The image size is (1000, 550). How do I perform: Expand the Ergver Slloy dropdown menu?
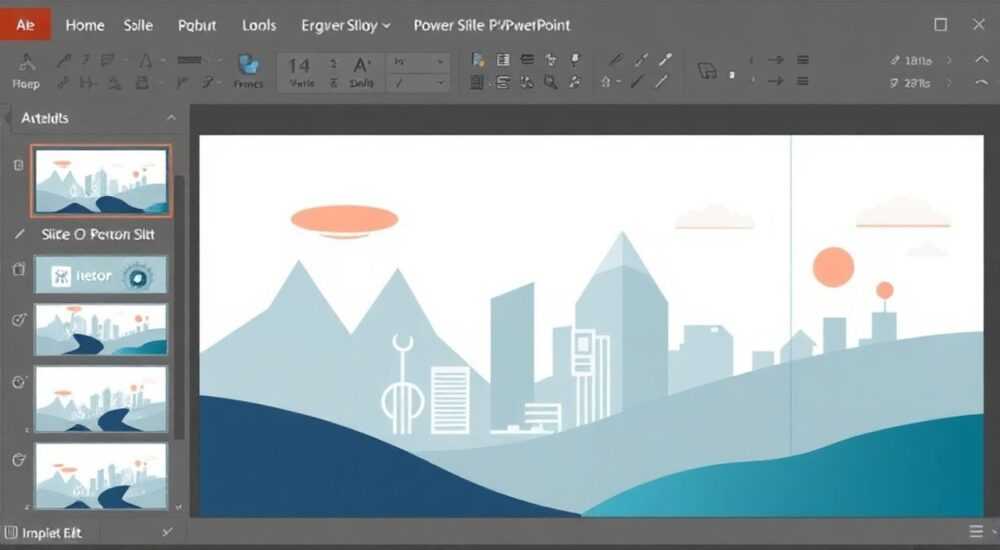346,26
